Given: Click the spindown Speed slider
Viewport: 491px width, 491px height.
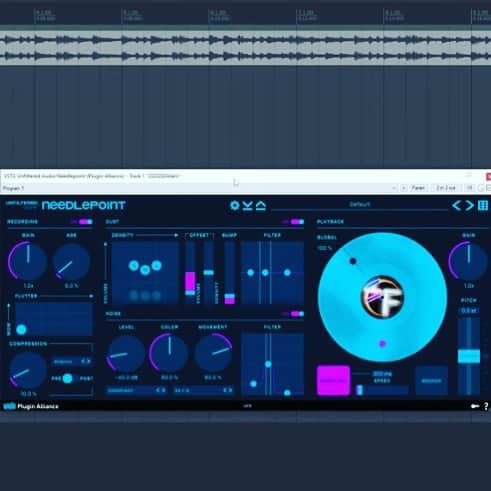Looking at the screenshot, I should [x=381, y=390].
